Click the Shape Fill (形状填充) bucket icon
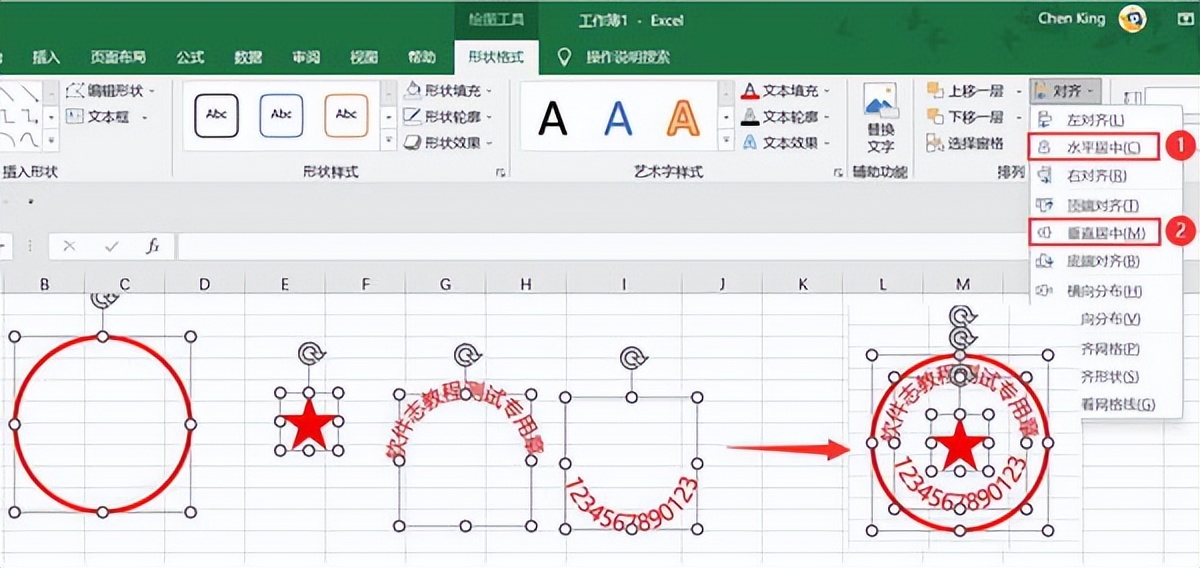Image resolution: width=1200 pixels, height=568 pixels. point(412,90)
